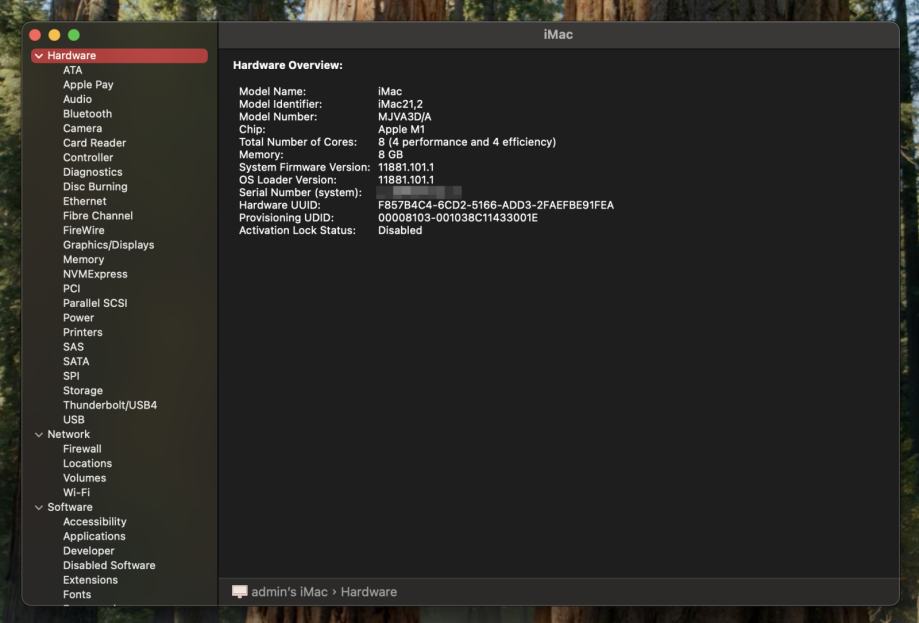The image size is (919, 623).
Task: Open Disabled Software entry
Action: click(x=109, y=566)
